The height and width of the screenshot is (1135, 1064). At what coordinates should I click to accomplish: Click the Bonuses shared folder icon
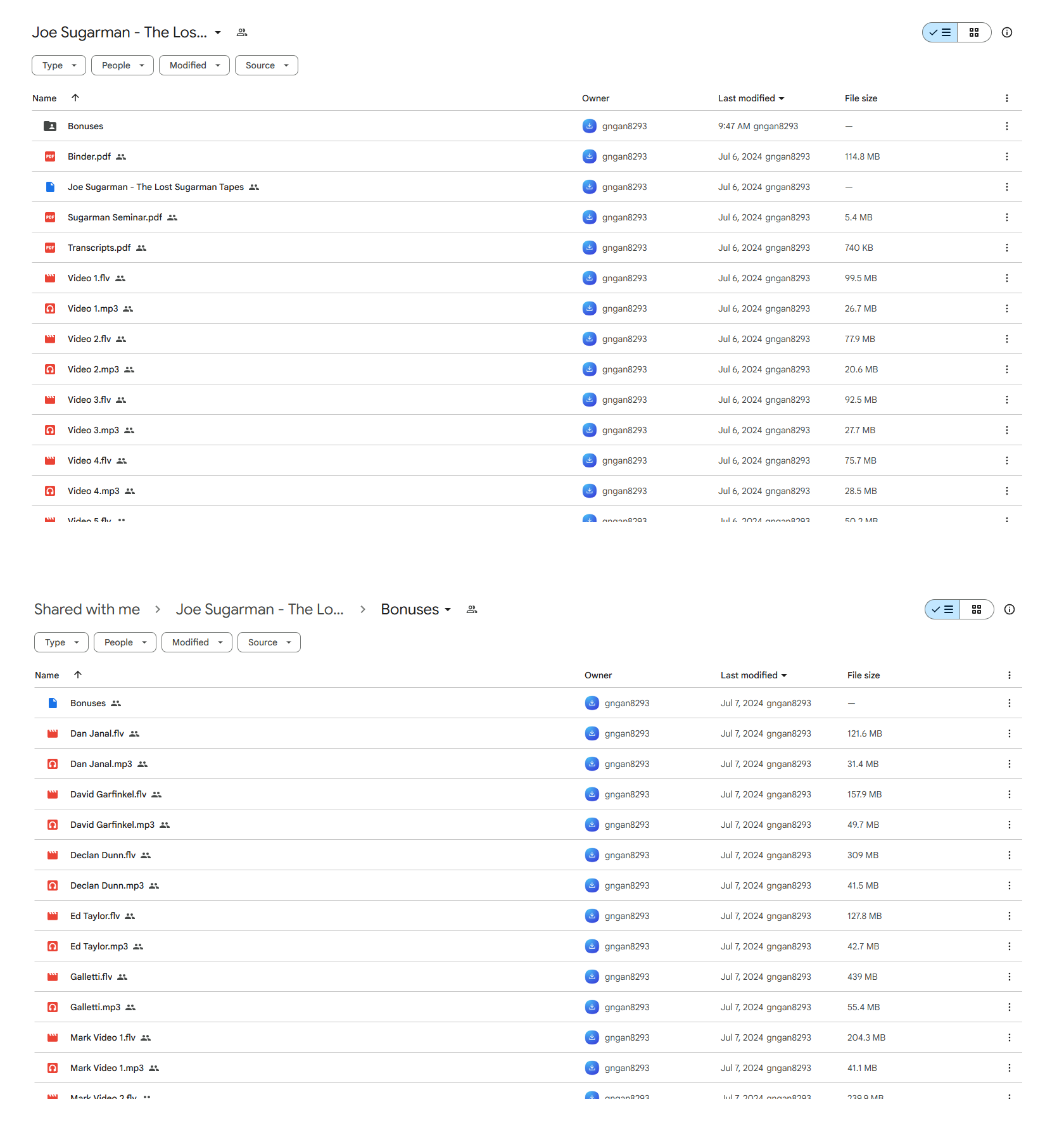pos(50,126)
